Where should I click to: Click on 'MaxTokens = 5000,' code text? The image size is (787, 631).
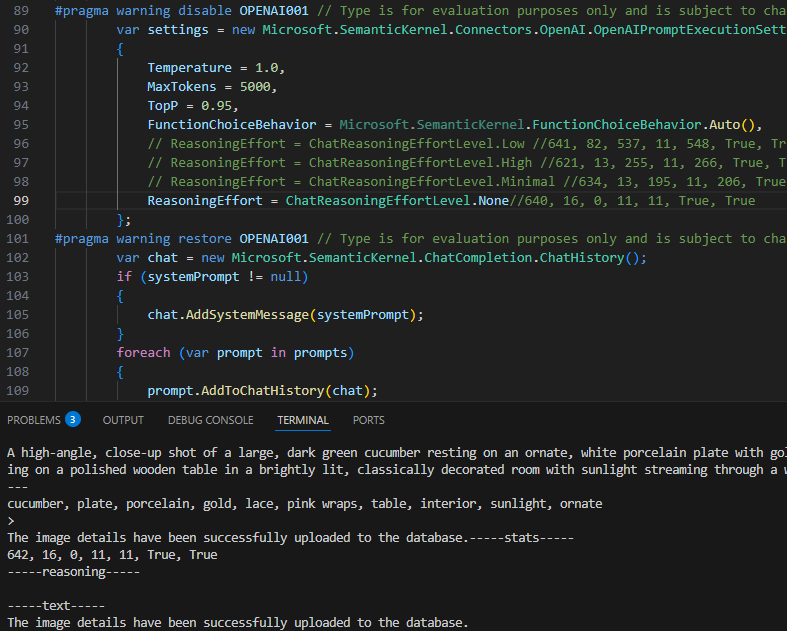pos(212,87)
